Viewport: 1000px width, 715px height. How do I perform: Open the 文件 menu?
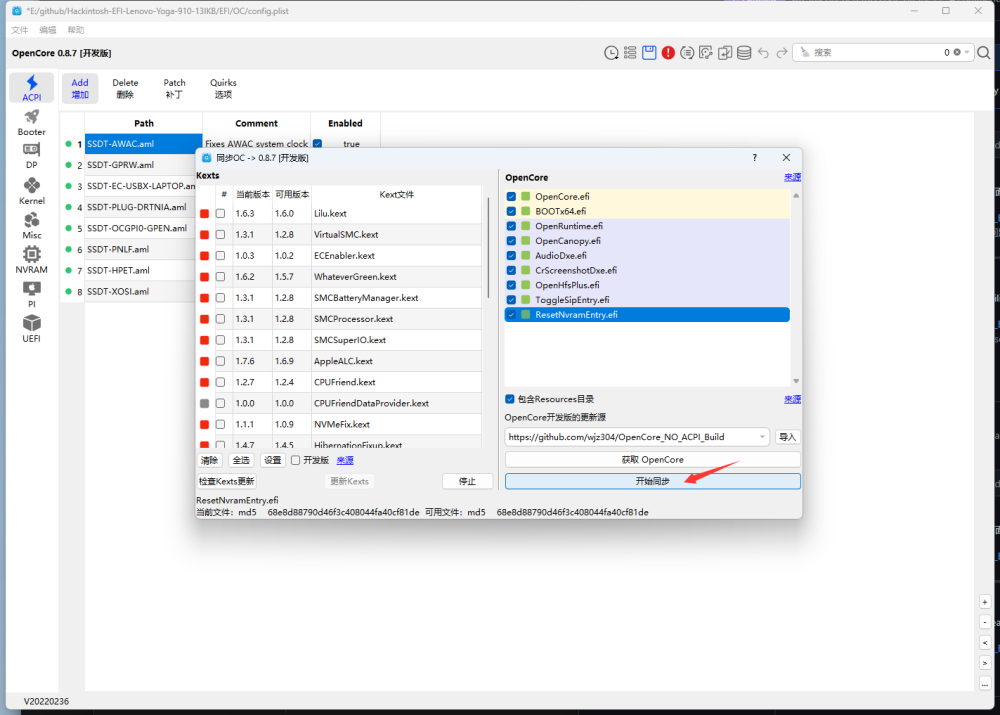[x=20, y=30]
